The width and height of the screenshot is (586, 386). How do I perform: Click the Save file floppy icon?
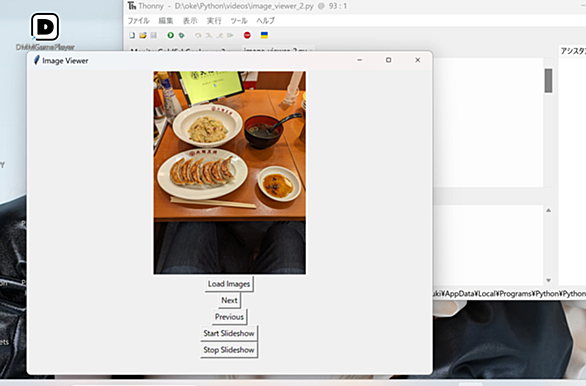[153, 35]
